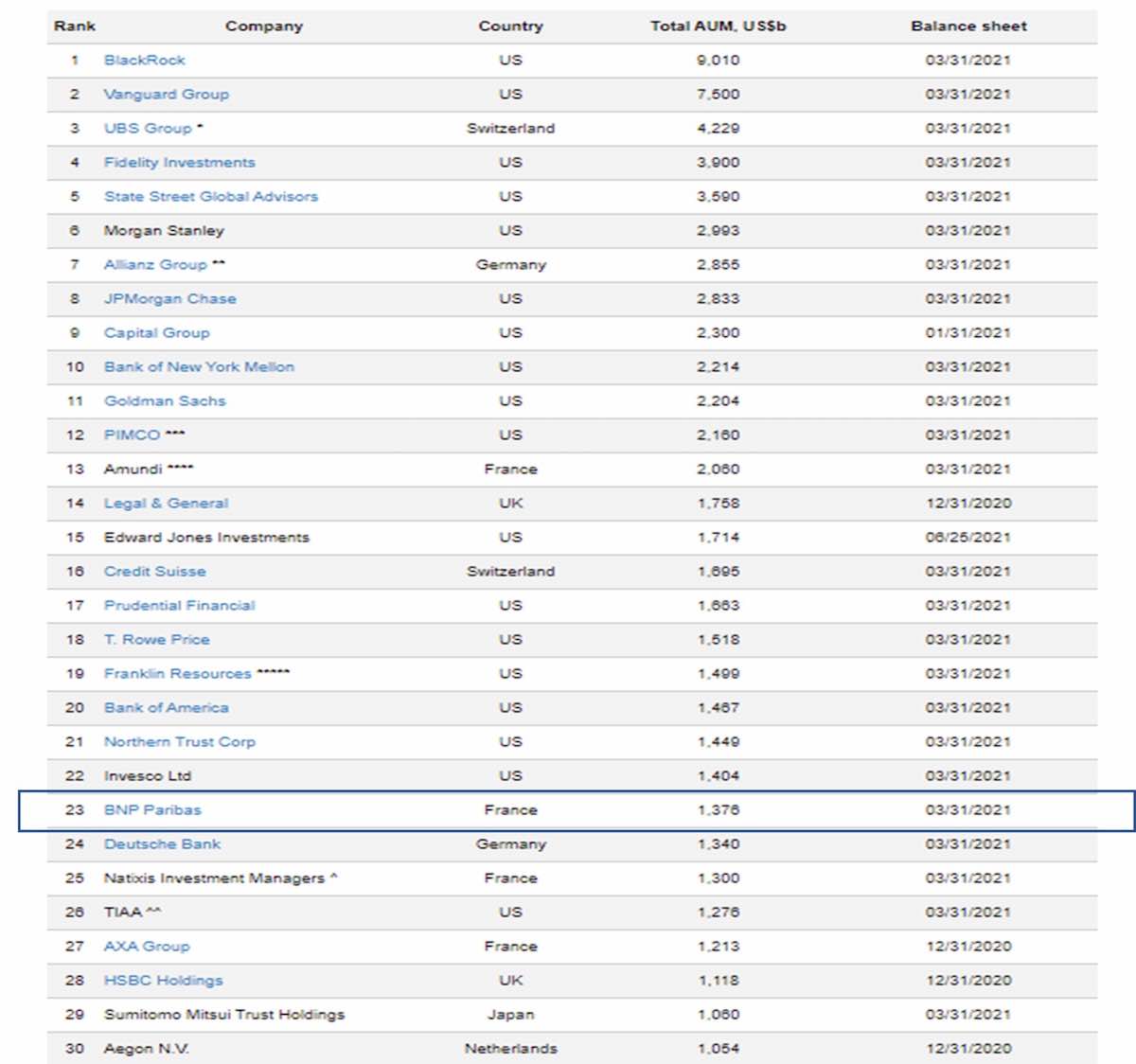Screen dimensions: 1136x1064
Task: Open State Street Global Advisors link
Action: (x=211, y=196)
